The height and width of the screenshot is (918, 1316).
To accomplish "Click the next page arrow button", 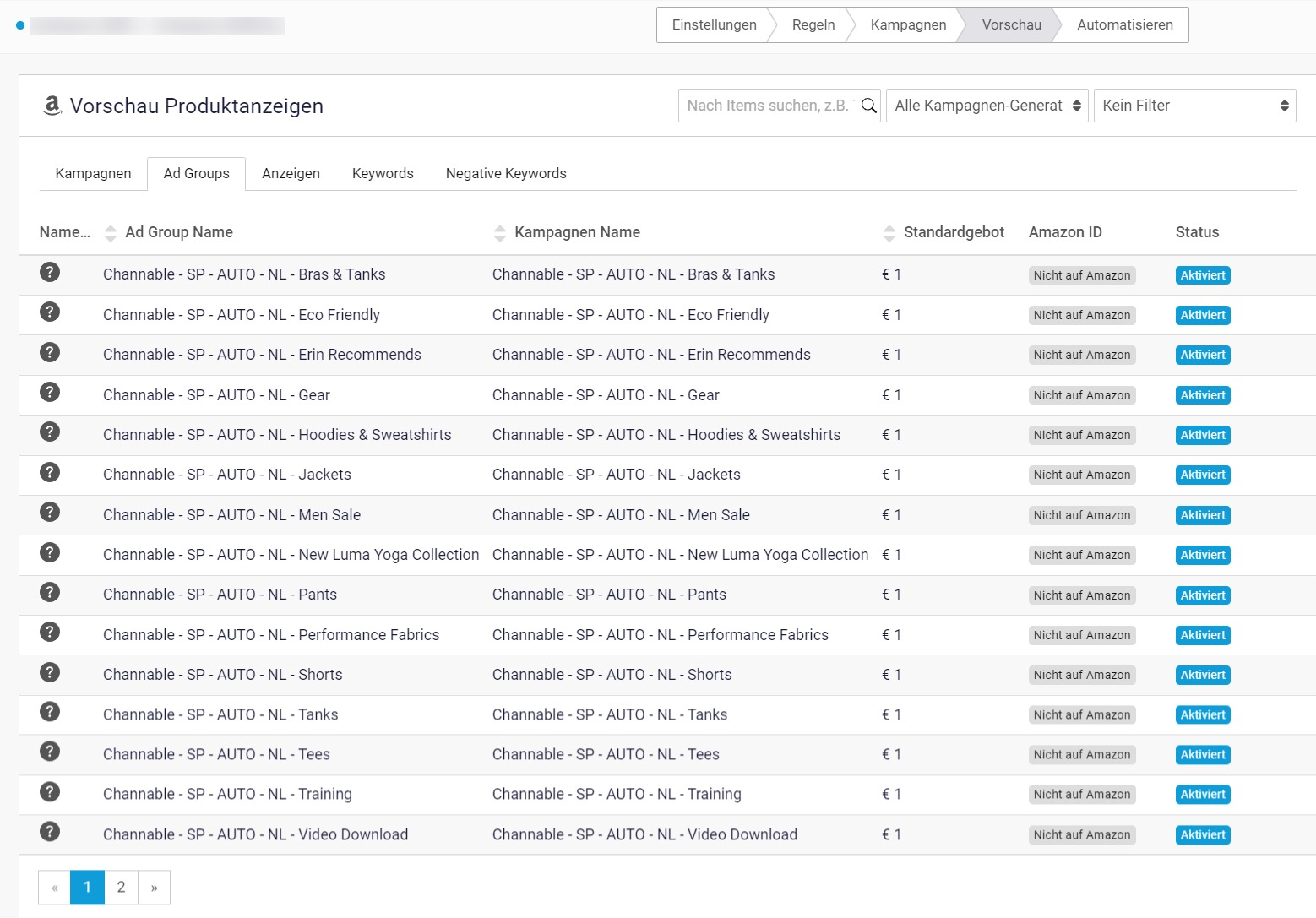I will click(x=154, y=887).
